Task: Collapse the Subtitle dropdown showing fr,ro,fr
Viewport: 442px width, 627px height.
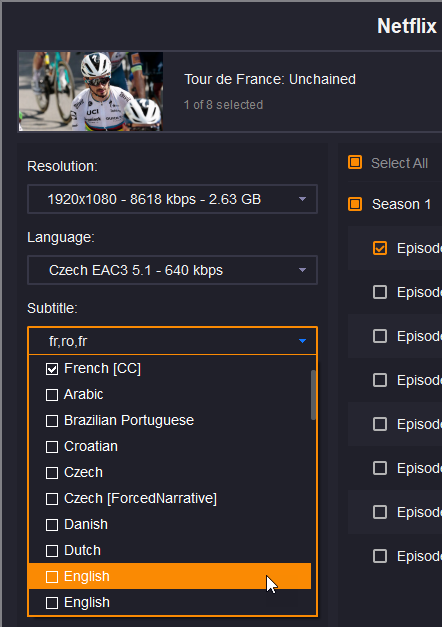Action: [x=172, y=341]
